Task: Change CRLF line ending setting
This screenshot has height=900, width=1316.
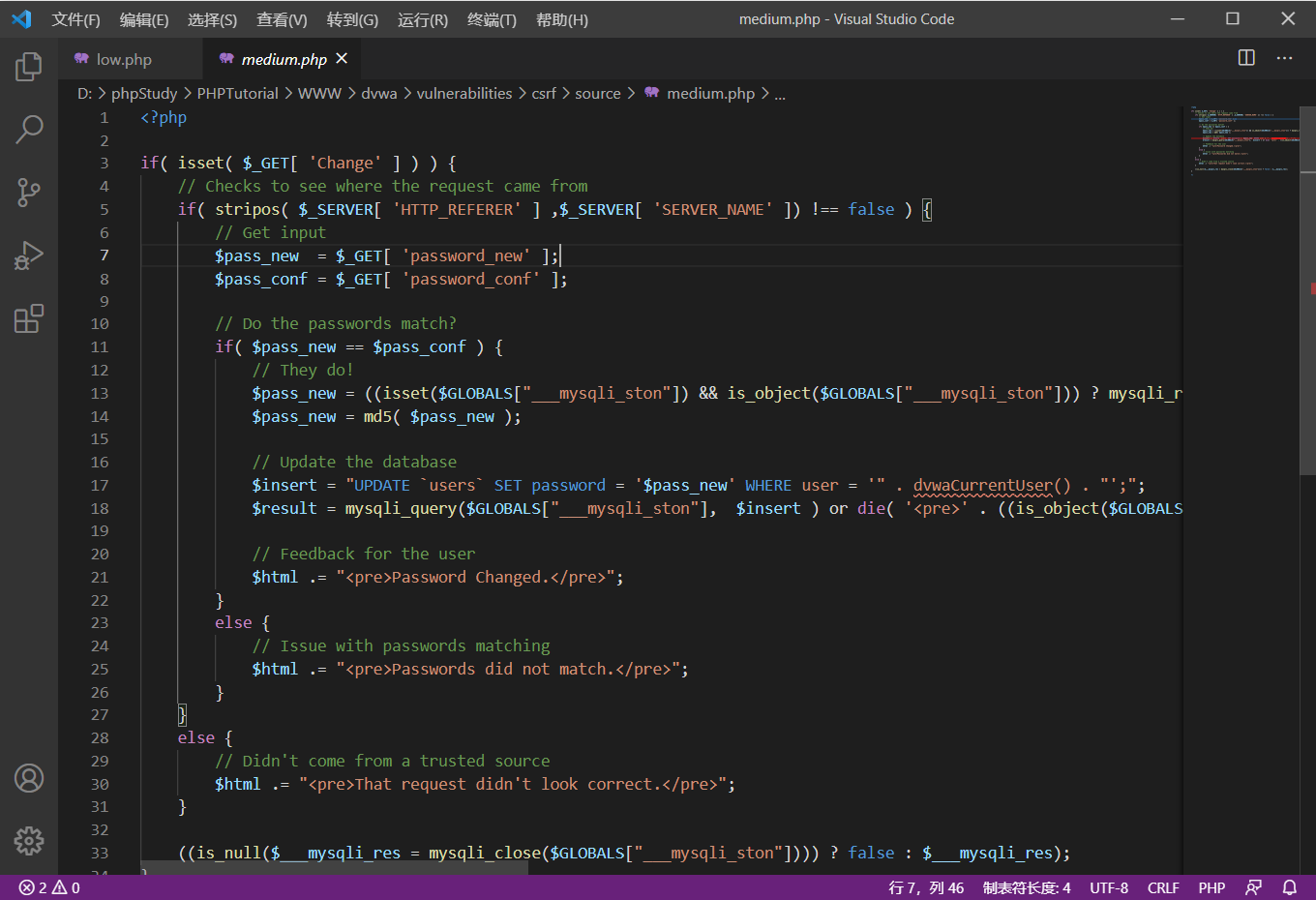Action: pyautogui.click(x=1163, y=887)
